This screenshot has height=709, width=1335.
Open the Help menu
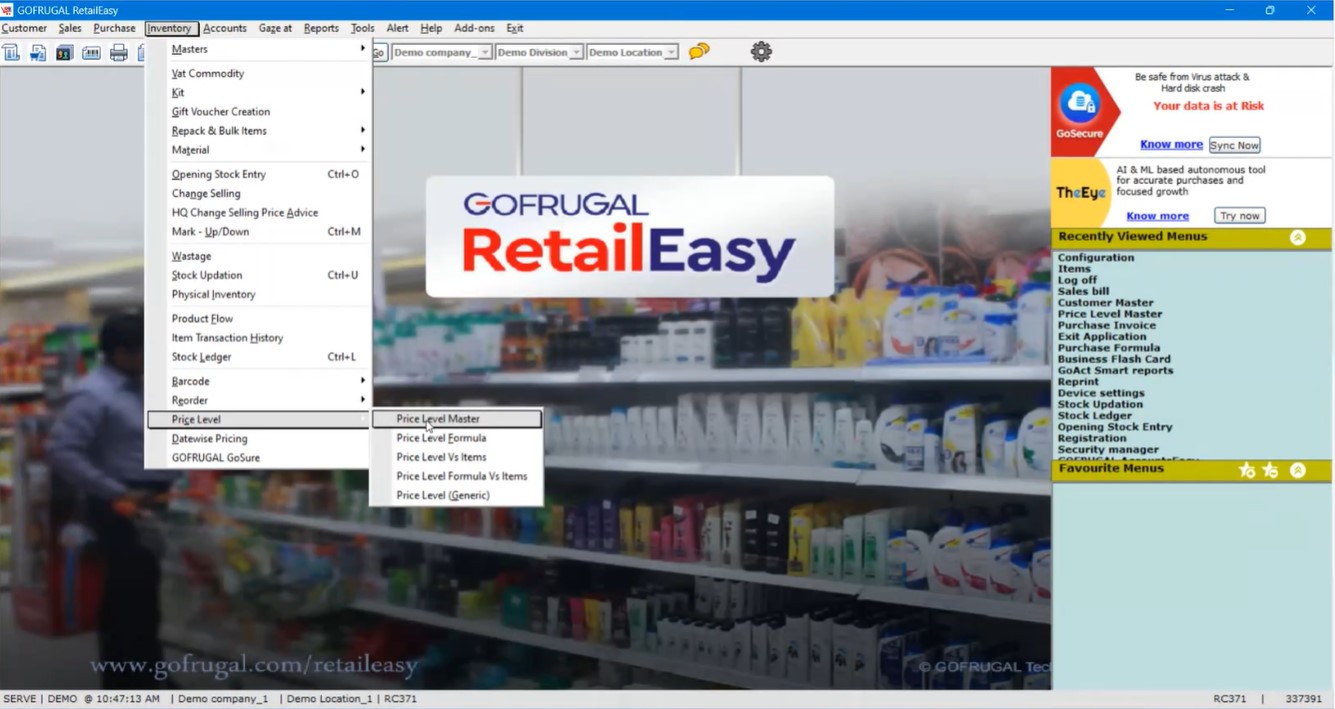[431, 28]
